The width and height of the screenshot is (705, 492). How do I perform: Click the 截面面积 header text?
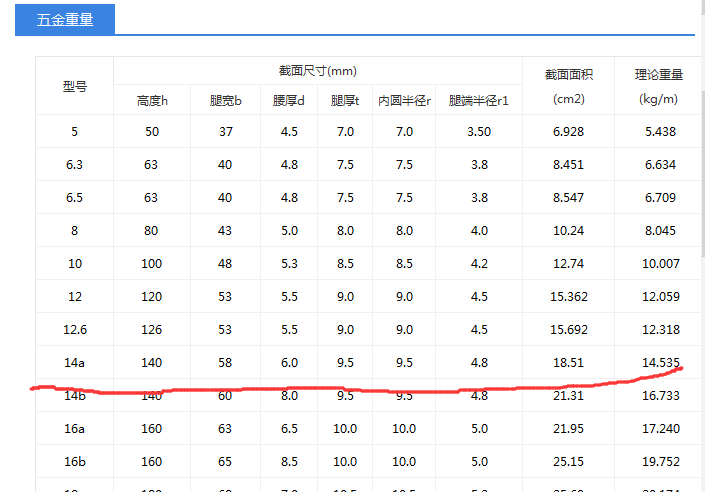[x=569, y=75]
